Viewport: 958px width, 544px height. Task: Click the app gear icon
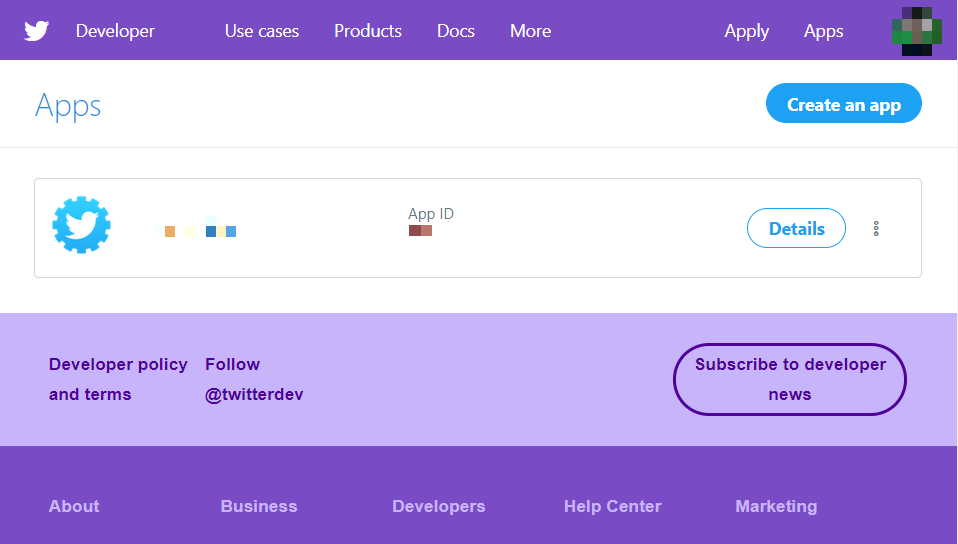[x=81, y=226]
